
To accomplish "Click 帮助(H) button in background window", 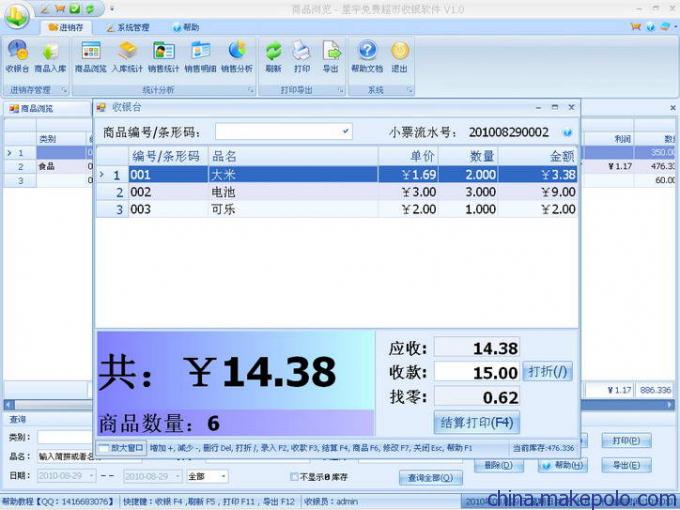I will point(562,465).
